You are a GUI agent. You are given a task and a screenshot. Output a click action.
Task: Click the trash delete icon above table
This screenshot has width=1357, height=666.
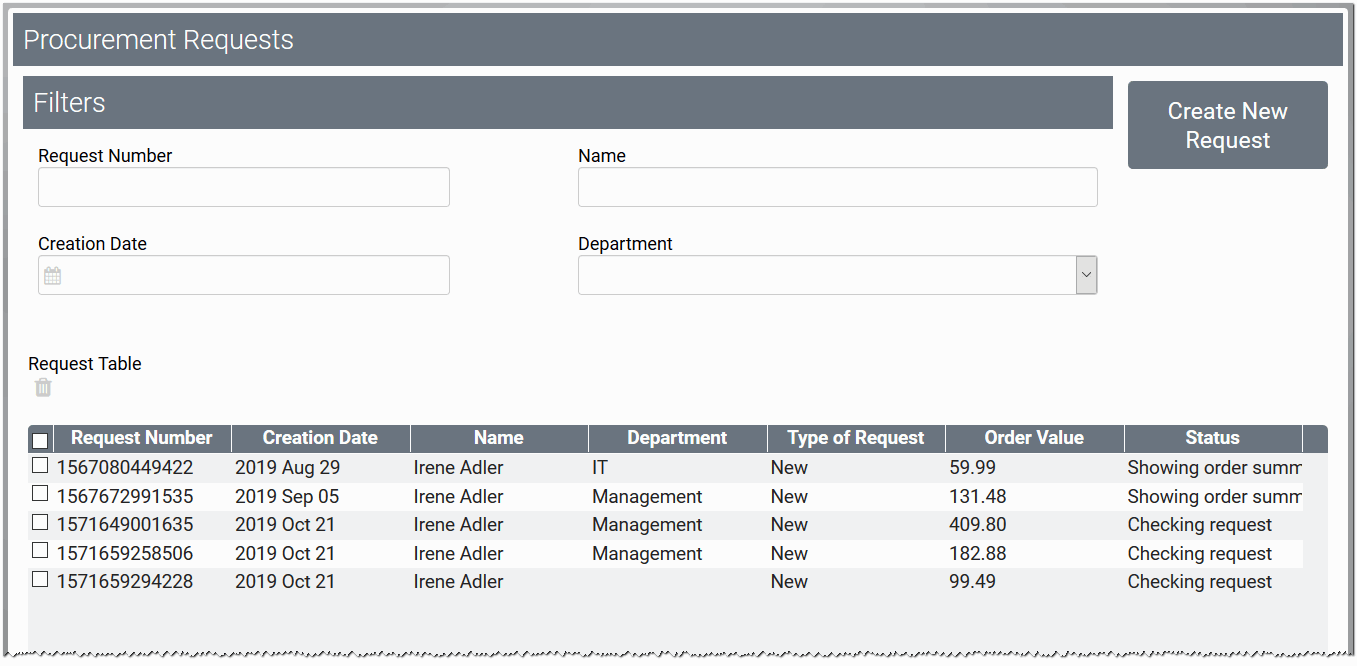(x=43, y=388)
